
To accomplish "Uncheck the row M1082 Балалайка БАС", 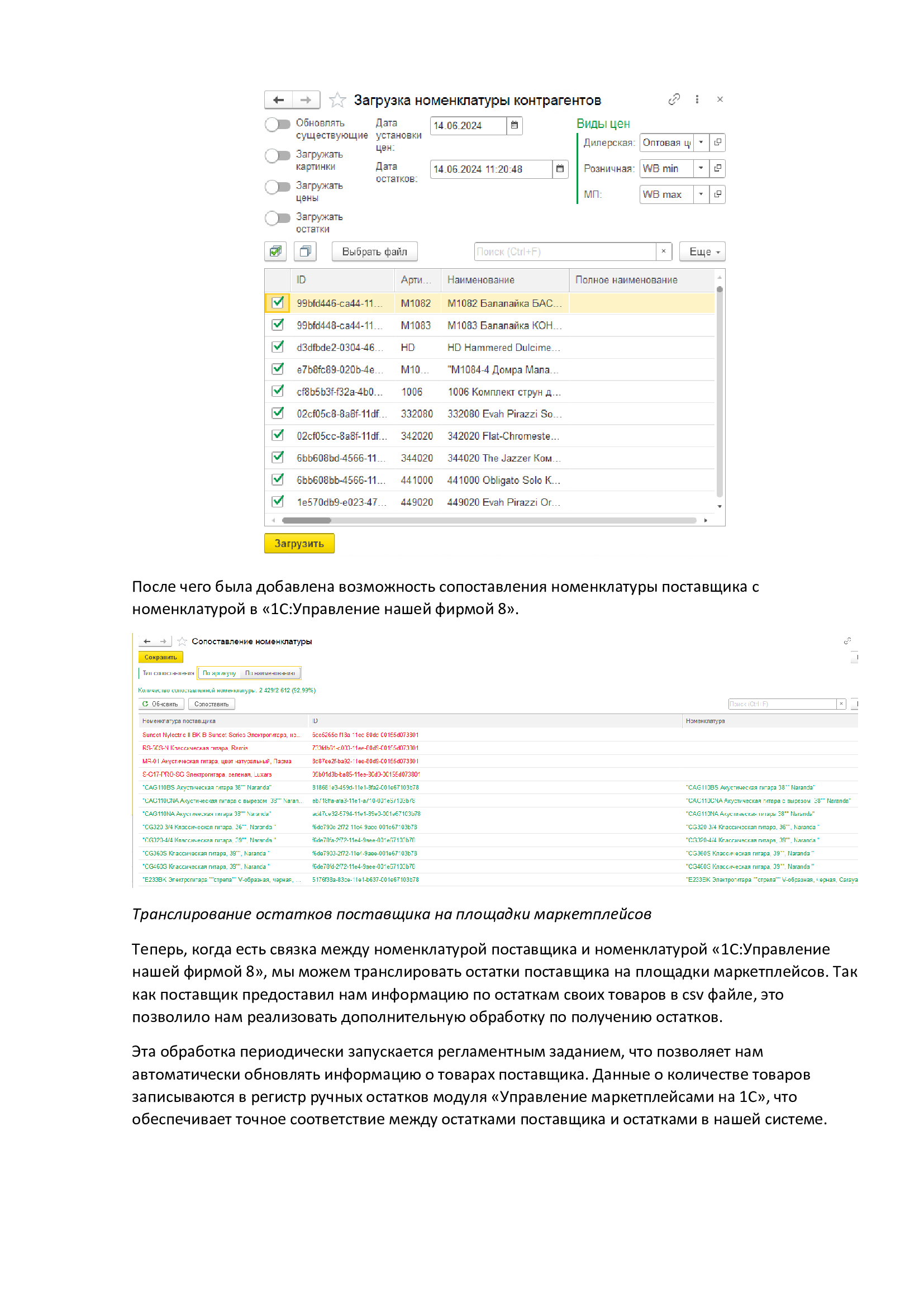I will [x=278, y=303].
